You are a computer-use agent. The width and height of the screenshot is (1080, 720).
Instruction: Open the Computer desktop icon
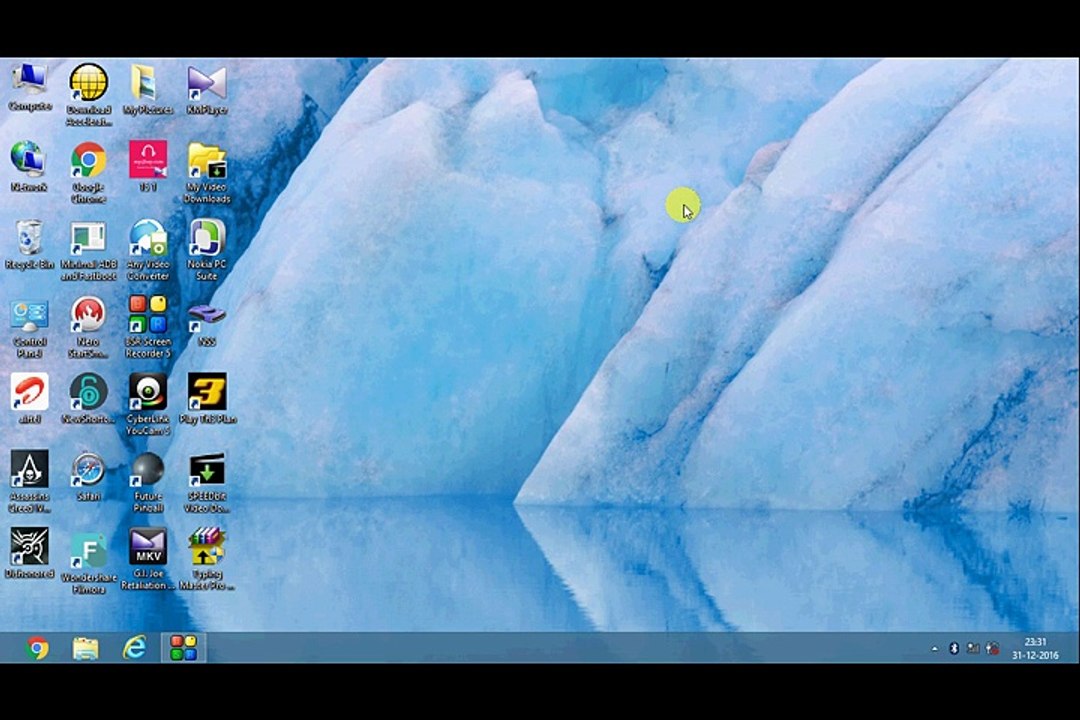coord(30,88)
